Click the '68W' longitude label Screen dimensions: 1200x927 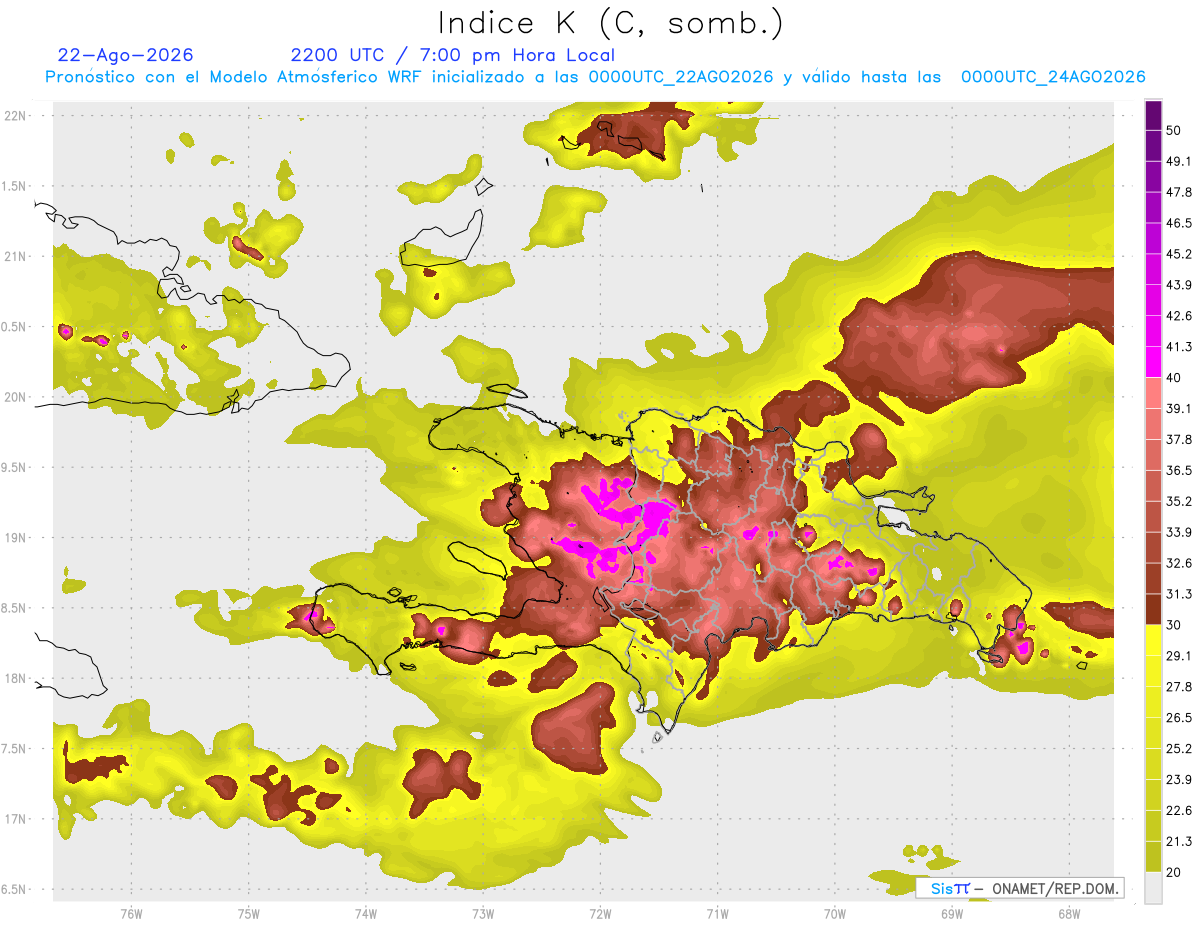1068,914
